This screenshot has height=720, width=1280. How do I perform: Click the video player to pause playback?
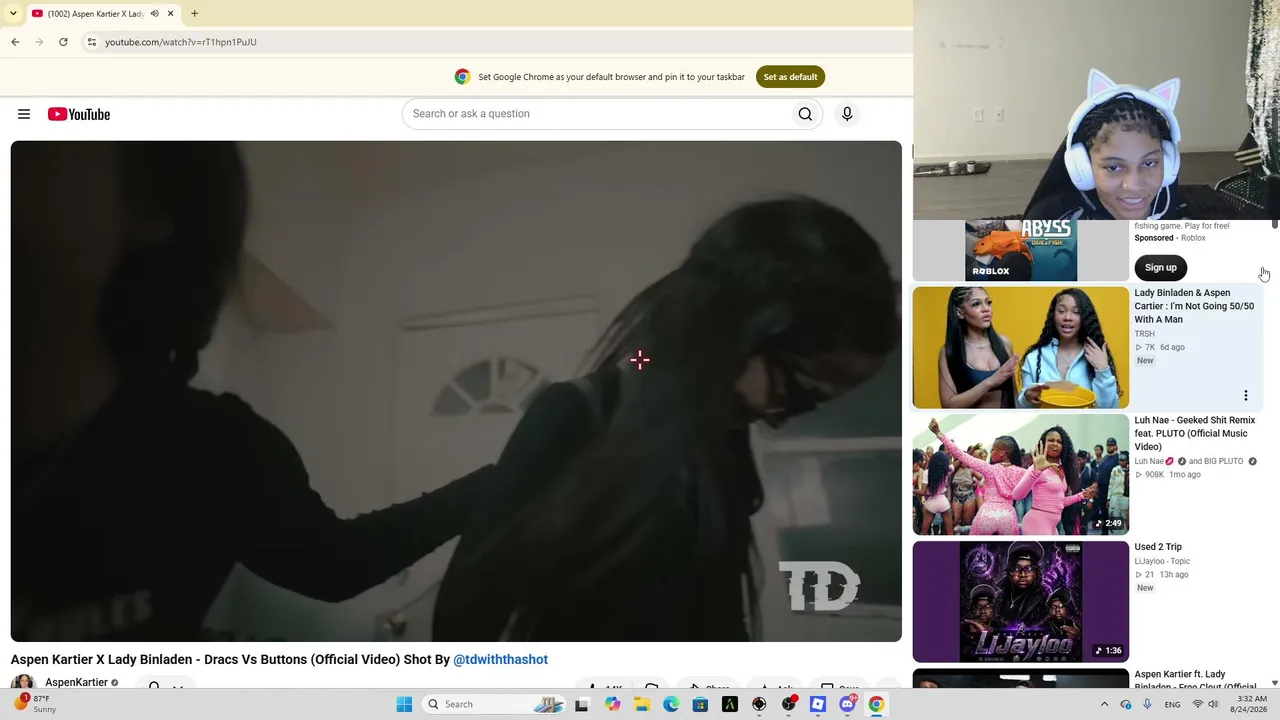click(456, 391)
